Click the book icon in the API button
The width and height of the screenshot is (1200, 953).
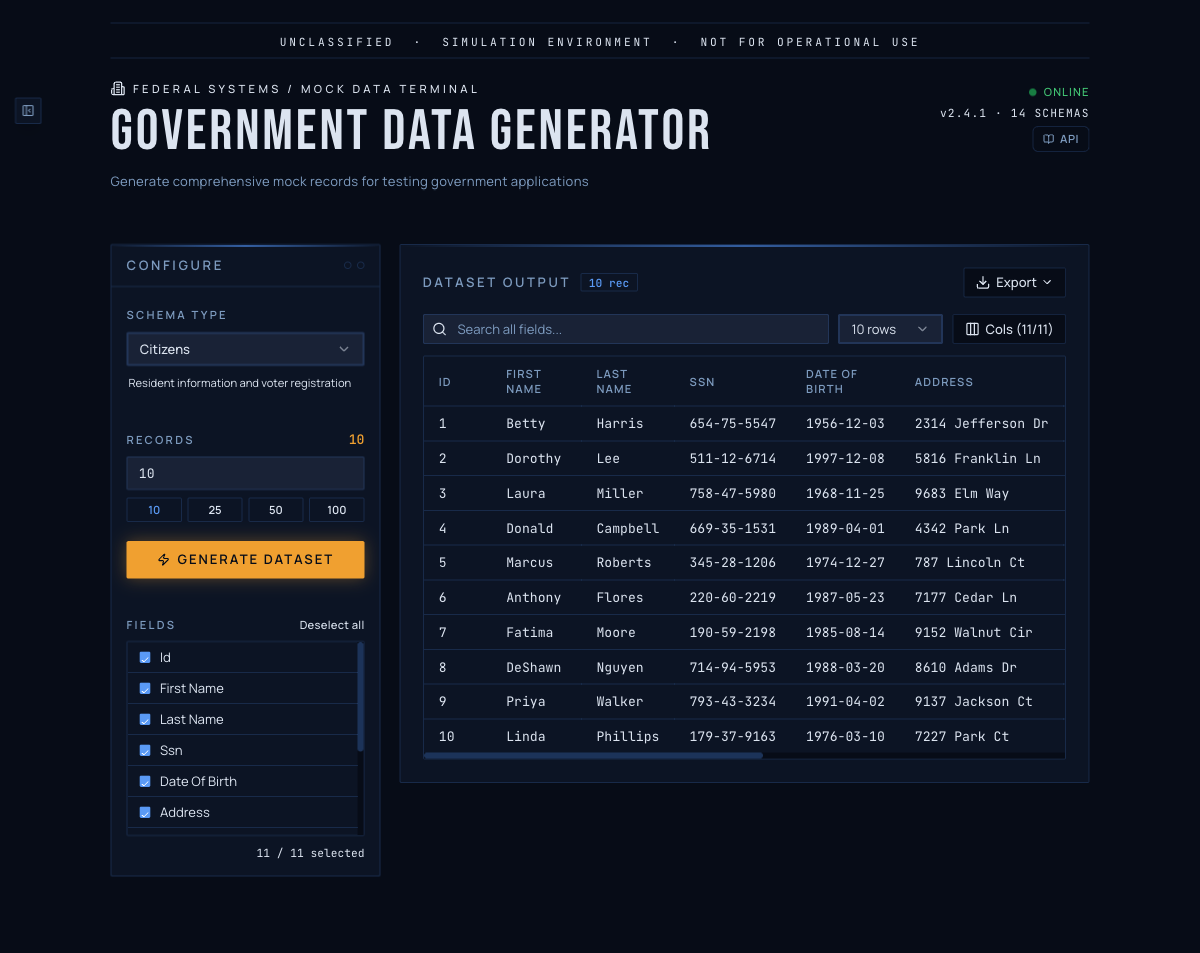[1048, 139]
